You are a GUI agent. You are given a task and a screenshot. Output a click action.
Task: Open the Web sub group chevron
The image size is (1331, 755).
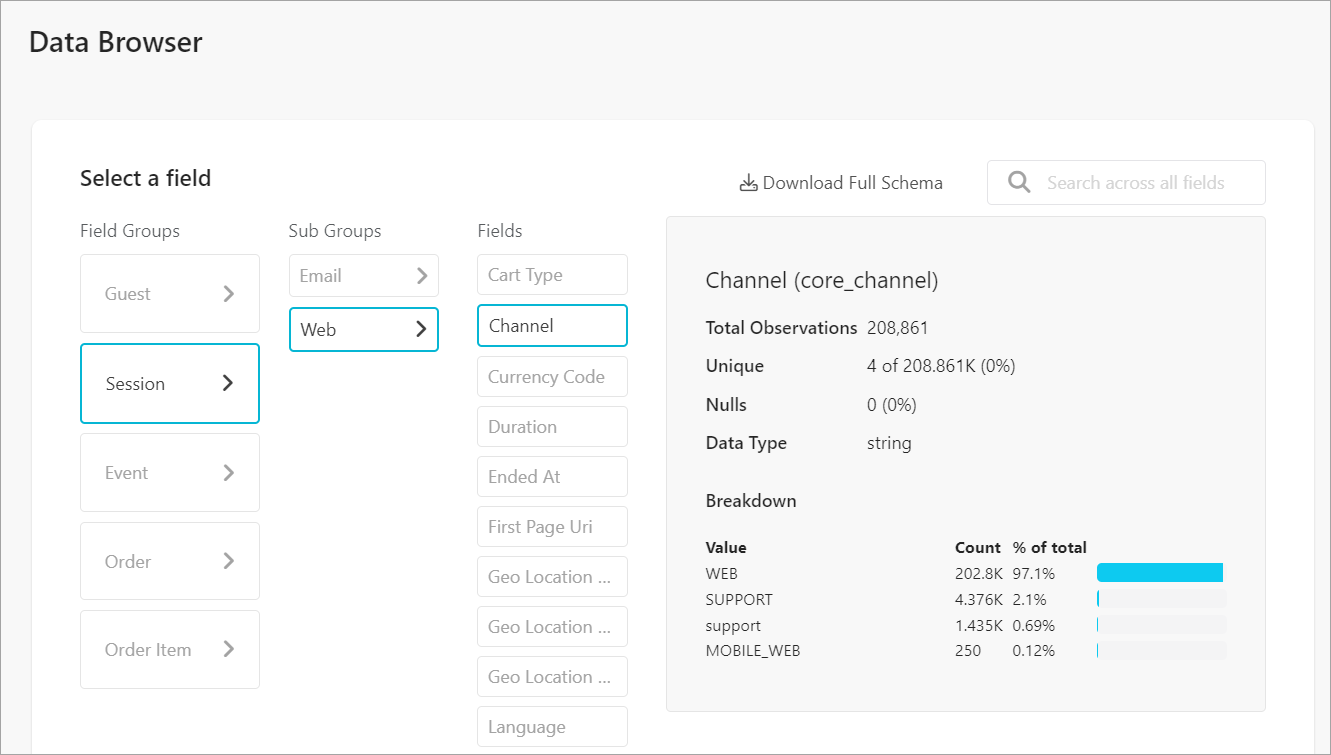pyautogui.click(x=421, y=329)
